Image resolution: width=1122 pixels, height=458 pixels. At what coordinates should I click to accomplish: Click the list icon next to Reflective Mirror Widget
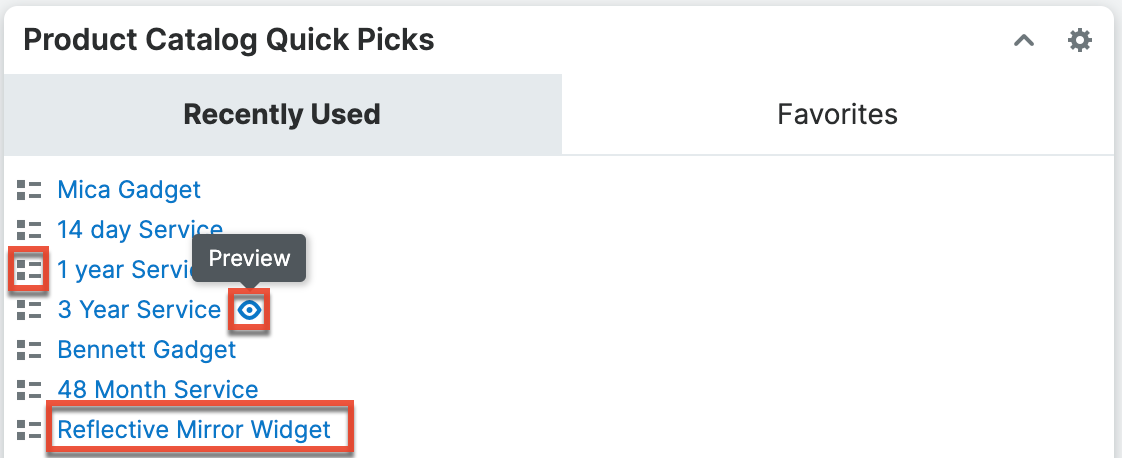[x=29, y=430]
